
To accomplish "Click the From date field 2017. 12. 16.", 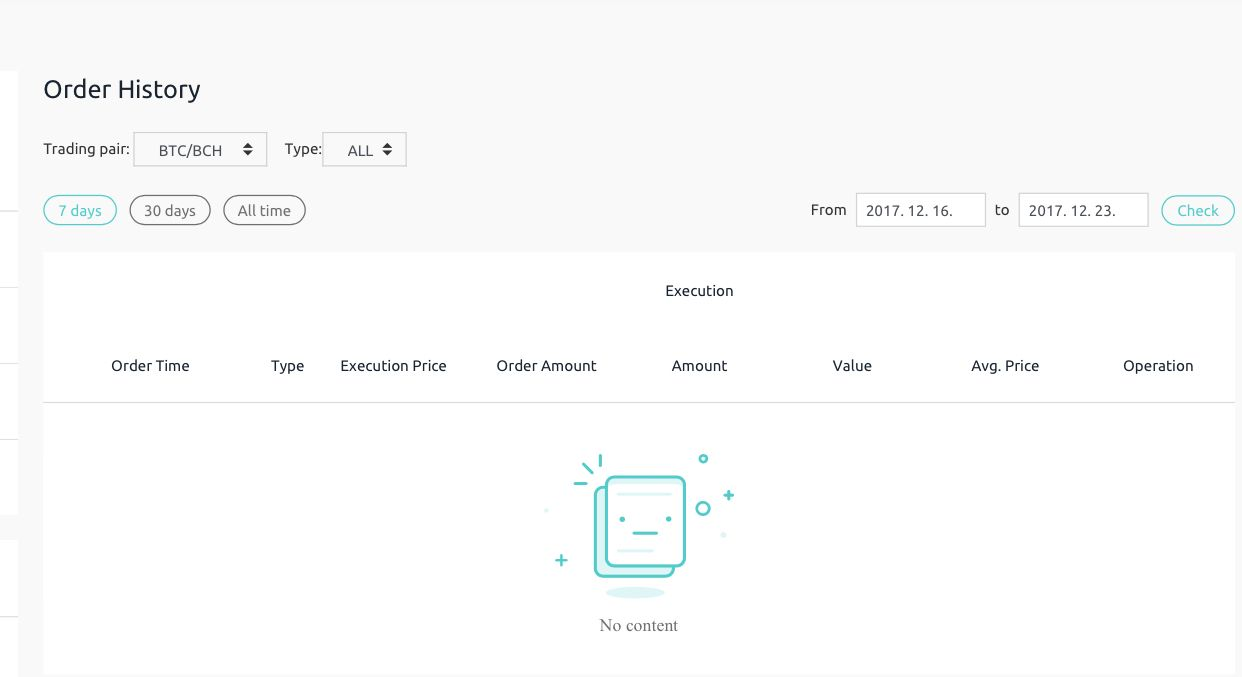I will [x=921, y=210].
